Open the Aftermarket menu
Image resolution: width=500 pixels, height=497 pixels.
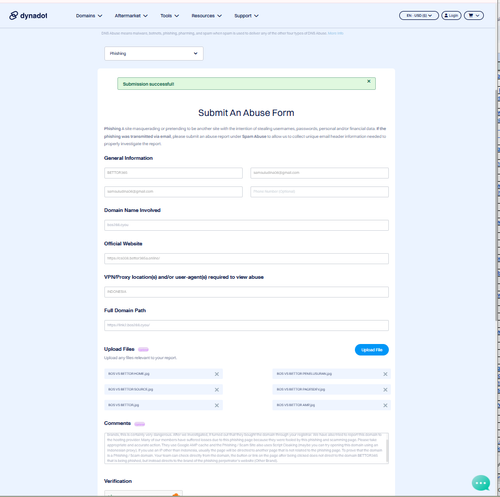coord(131,16)
